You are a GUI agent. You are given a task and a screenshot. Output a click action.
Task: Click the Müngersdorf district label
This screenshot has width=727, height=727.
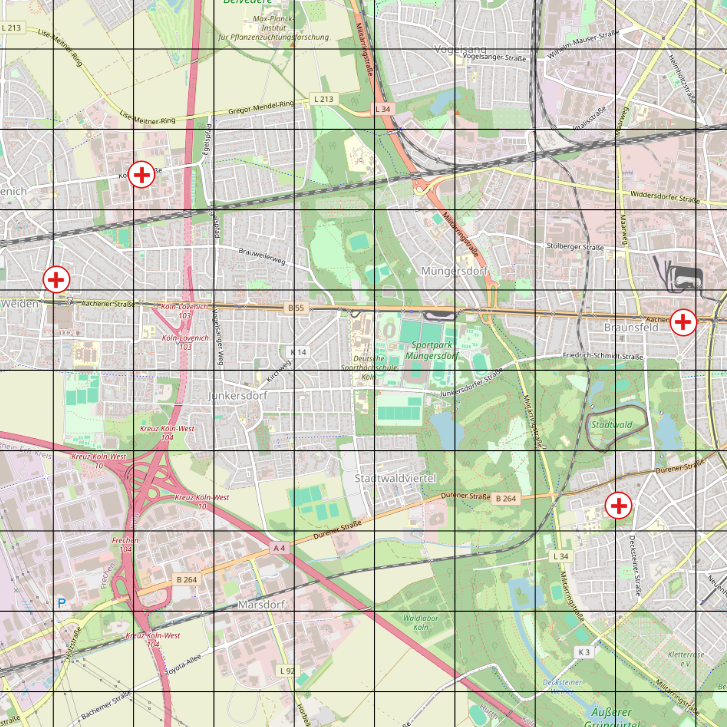[x=454, y=271]
